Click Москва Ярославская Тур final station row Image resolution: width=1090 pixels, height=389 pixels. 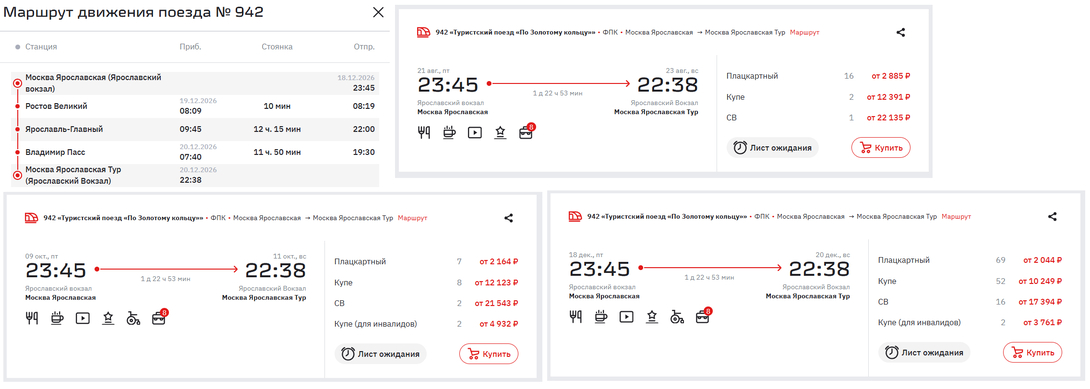coord(195,175)
